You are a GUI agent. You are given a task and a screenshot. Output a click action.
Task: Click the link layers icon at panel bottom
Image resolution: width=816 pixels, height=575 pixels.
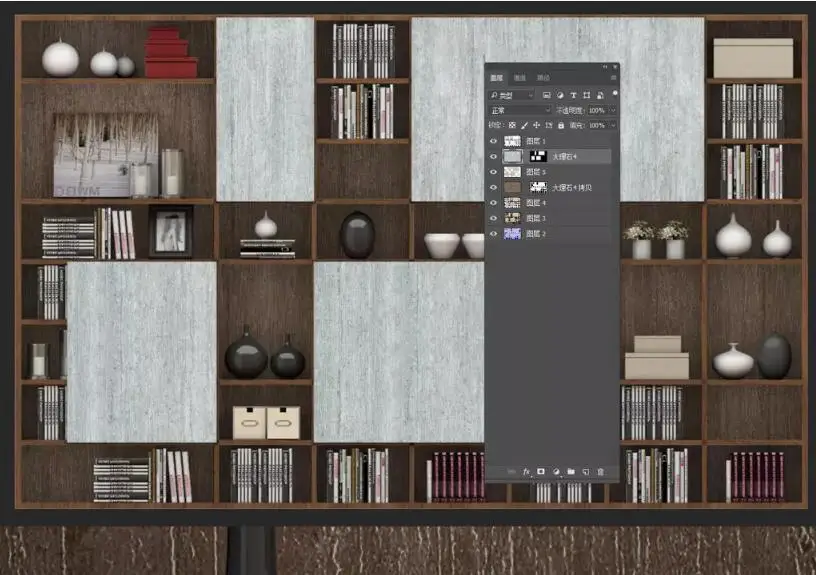[512, 471]
